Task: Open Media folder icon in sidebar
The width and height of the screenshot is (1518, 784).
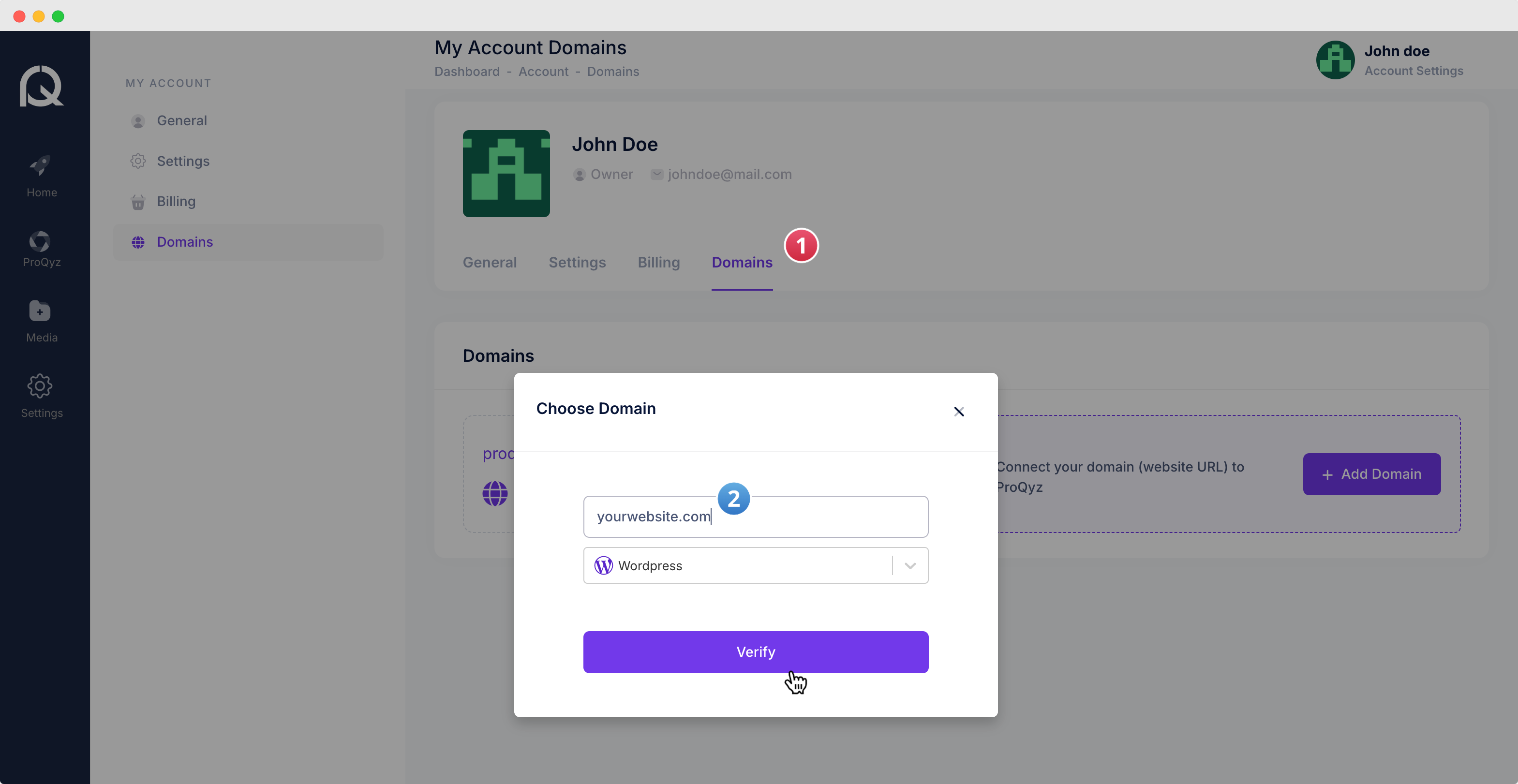Action: point(40,311)
